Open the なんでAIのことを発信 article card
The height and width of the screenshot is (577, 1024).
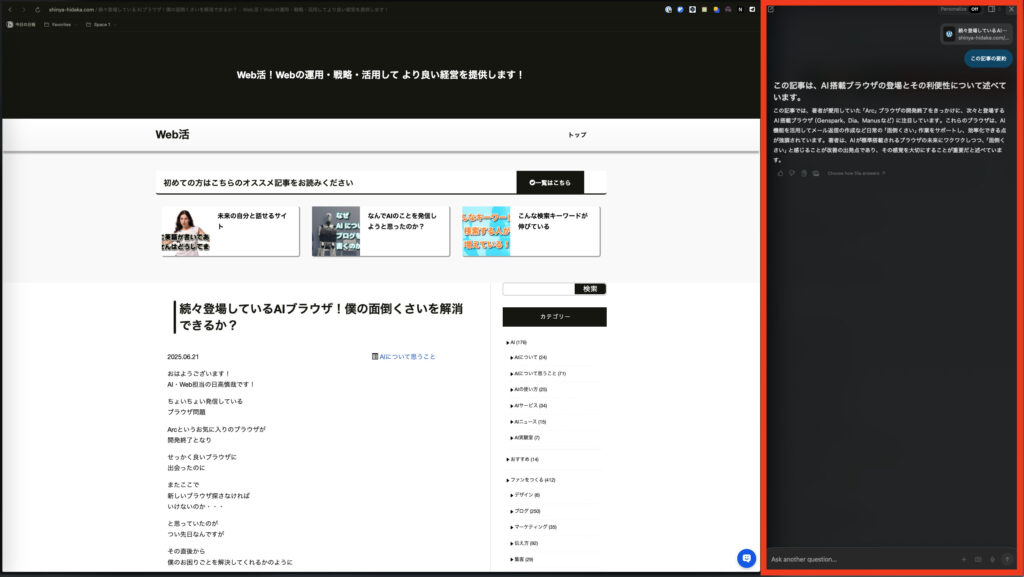click(x=381, y=231)
